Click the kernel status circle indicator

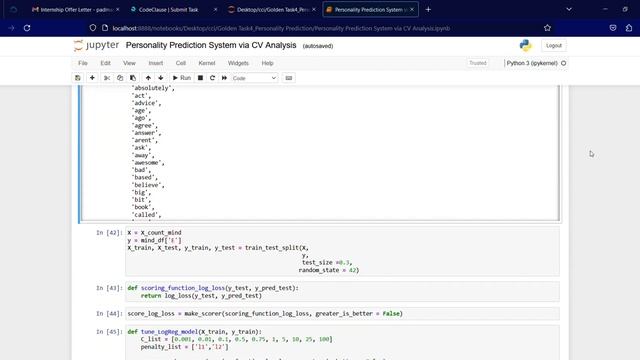[x=564, y=63]
